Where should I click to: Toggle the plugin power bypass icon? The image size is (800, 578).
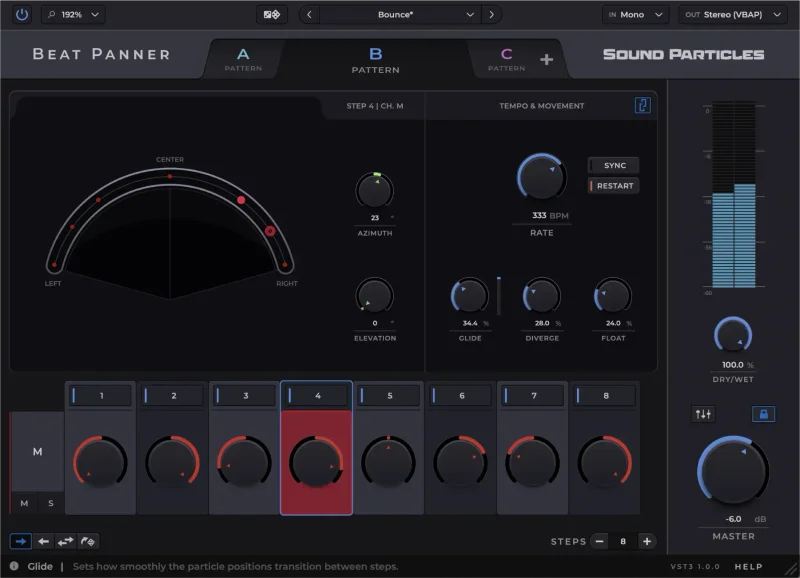point(21,14)
